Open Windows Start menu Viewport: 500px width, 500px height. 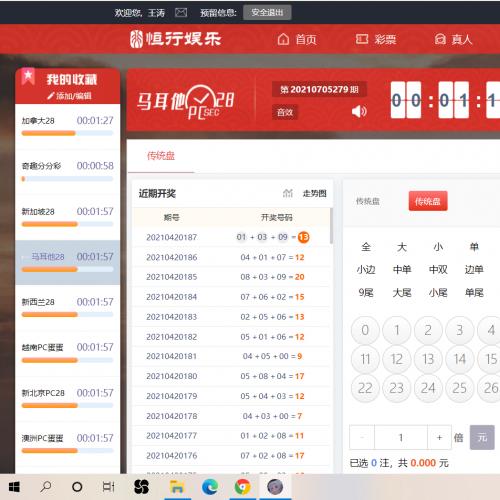[14, 487]
